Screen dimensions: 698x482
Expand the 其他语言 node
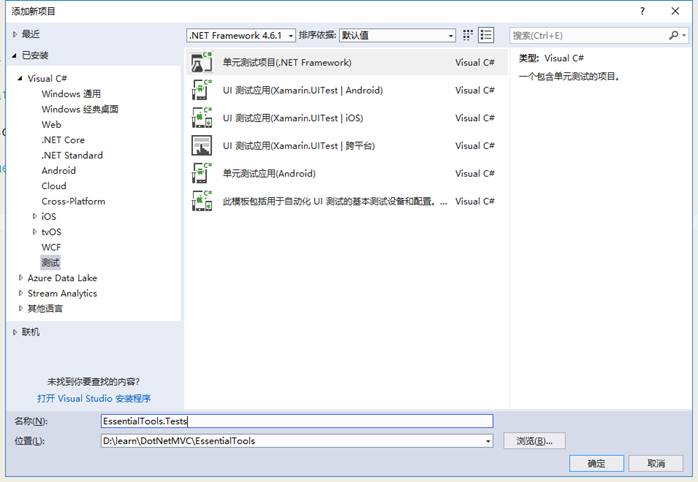[x=20, y=308]
